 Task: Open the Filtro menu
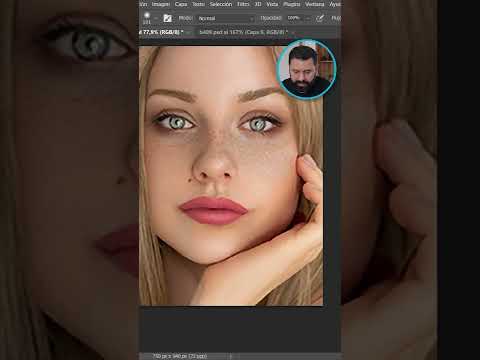pyautogui.click(x=243, y=4)
